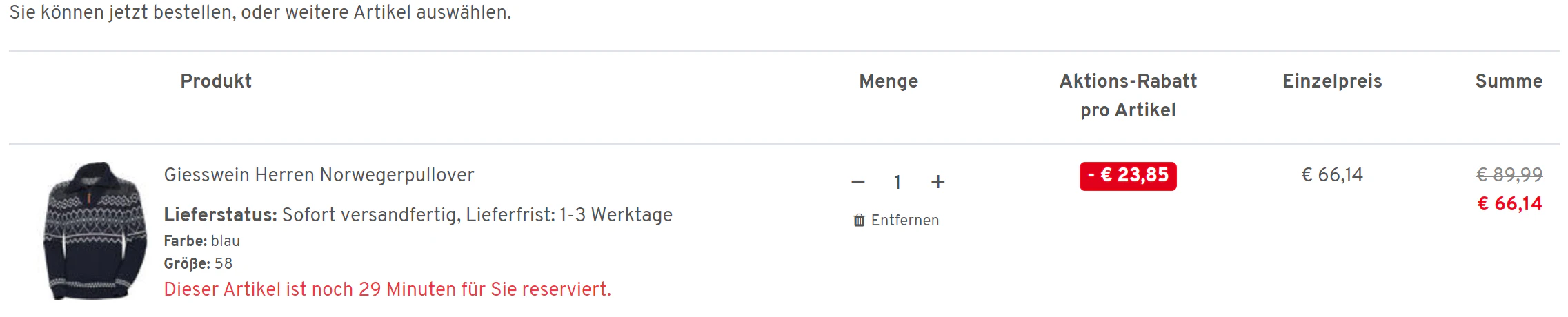
Task: Select the quantity value 1
Action: tap(897, 183)
